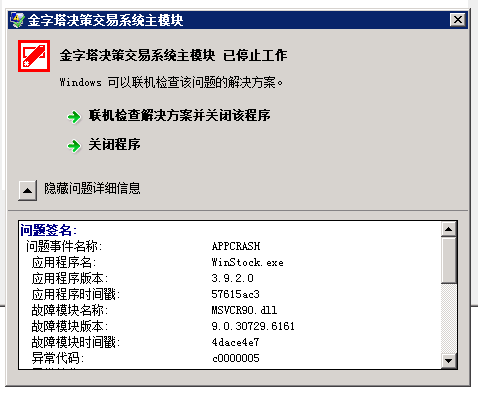Click the 应用程序时间戳: label
The height and width of the screenshot is (395, 478).
[76, 295]
